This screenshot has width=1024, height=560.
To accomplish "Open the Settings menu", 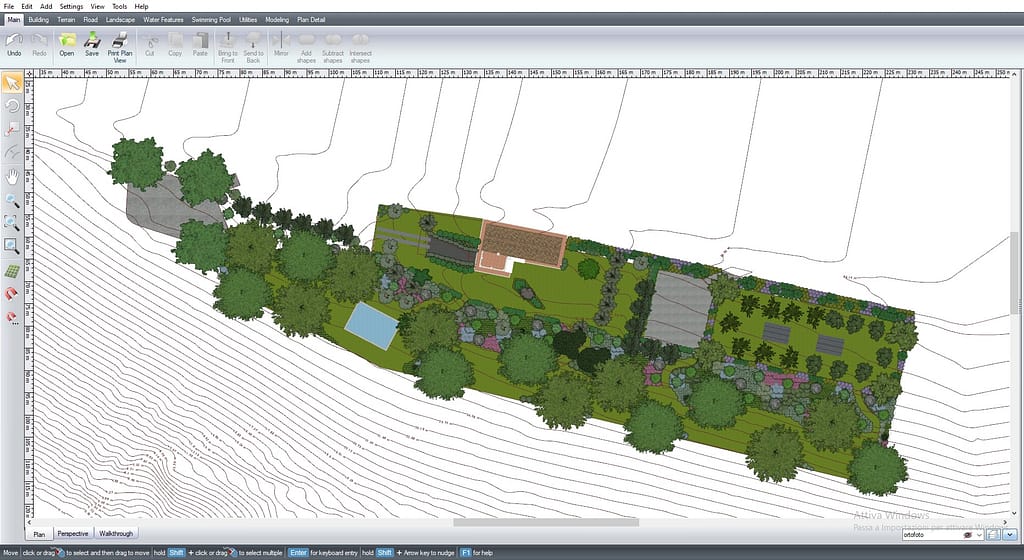I will [x=71, y=7].
